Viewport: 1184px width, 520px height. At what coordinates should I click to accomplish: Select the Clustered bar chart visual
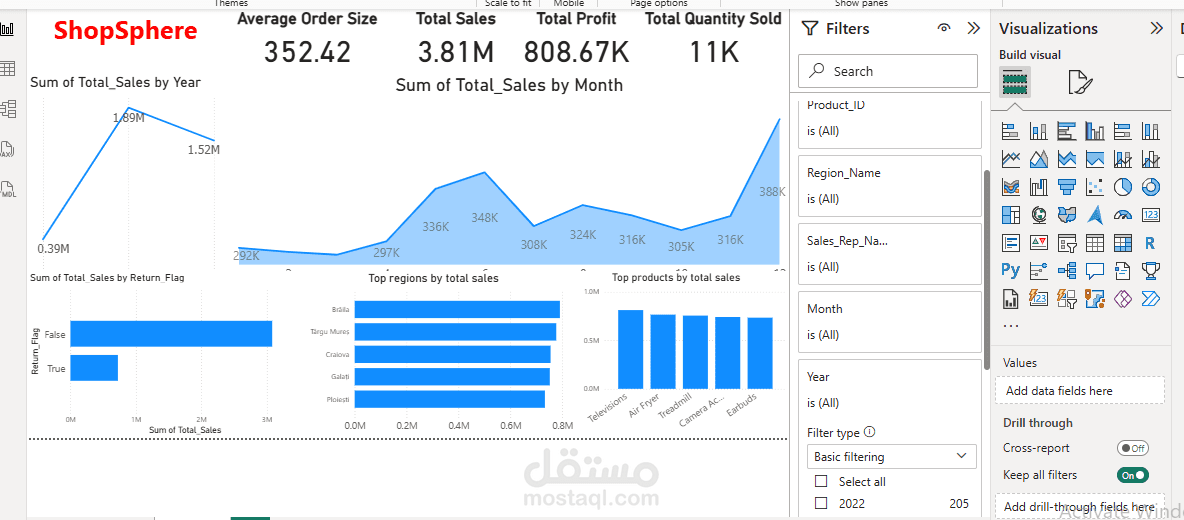pyautogui.click(x=1067, y=131)
